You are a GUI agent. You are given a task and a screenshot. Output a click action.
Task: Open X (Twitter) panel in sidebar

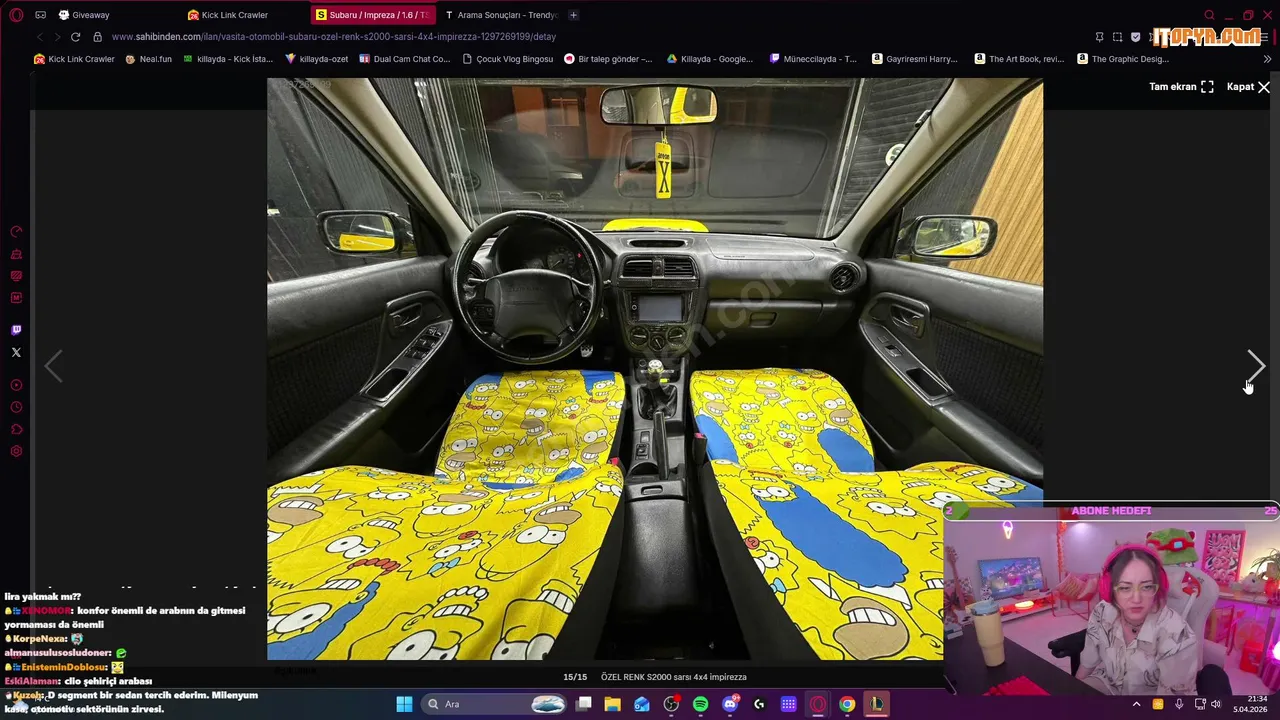(x=16, y=352)
